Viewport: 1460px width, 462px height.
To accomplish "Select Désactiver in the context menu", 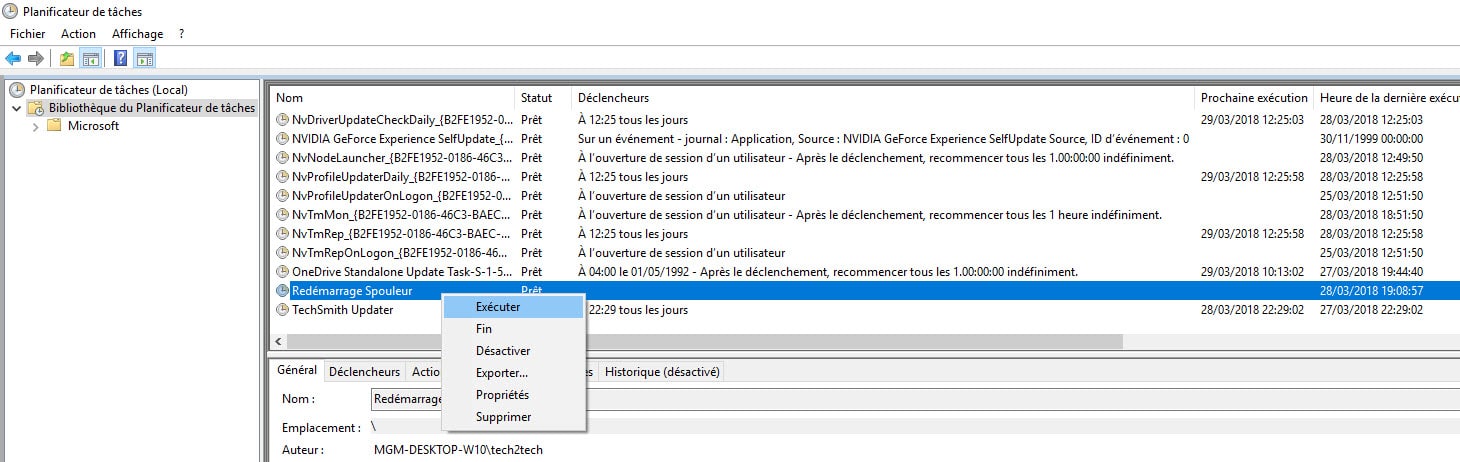I will [x=503, y=351].
